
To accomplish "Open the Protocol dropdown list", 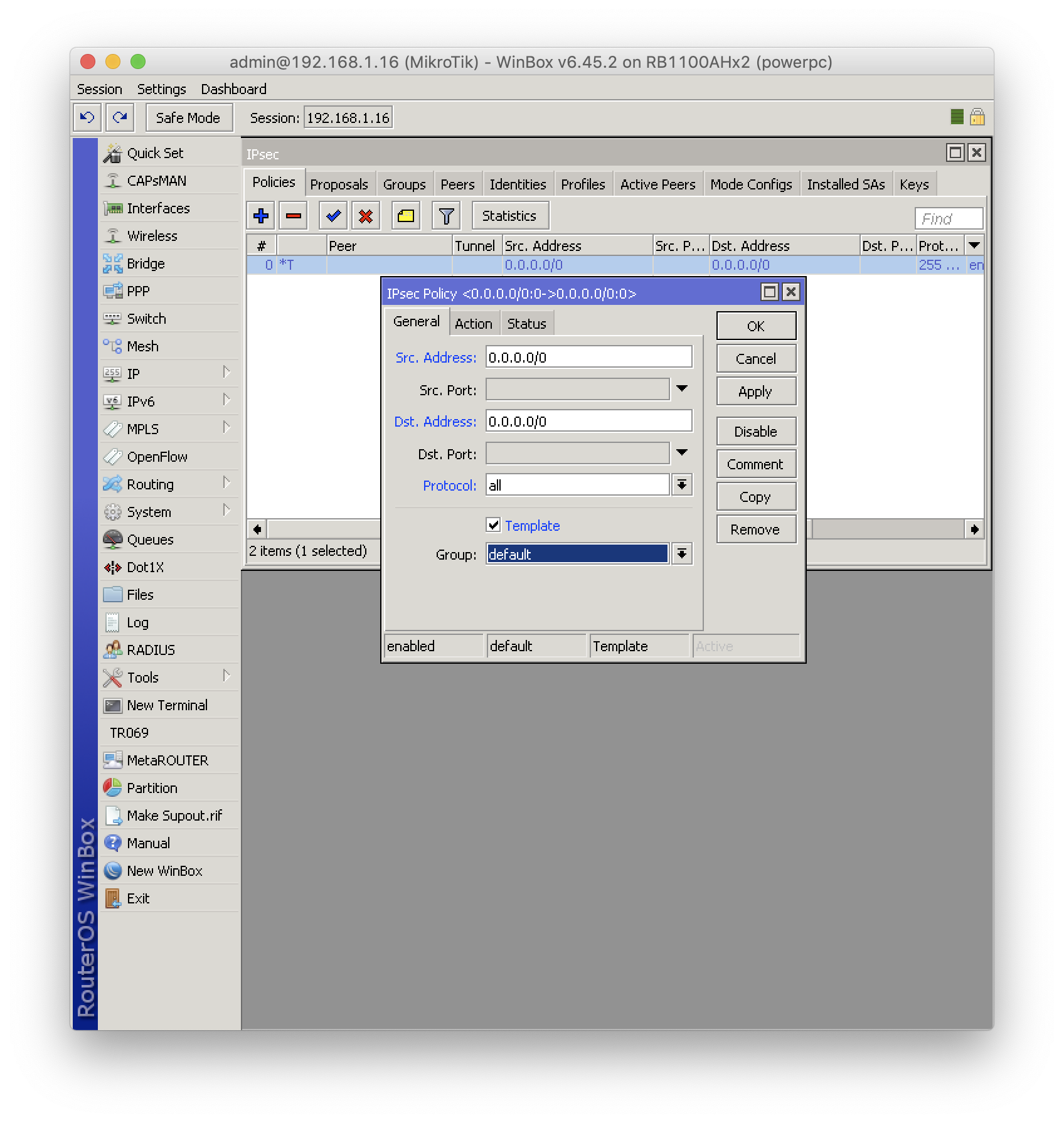I will click(682, 485).
